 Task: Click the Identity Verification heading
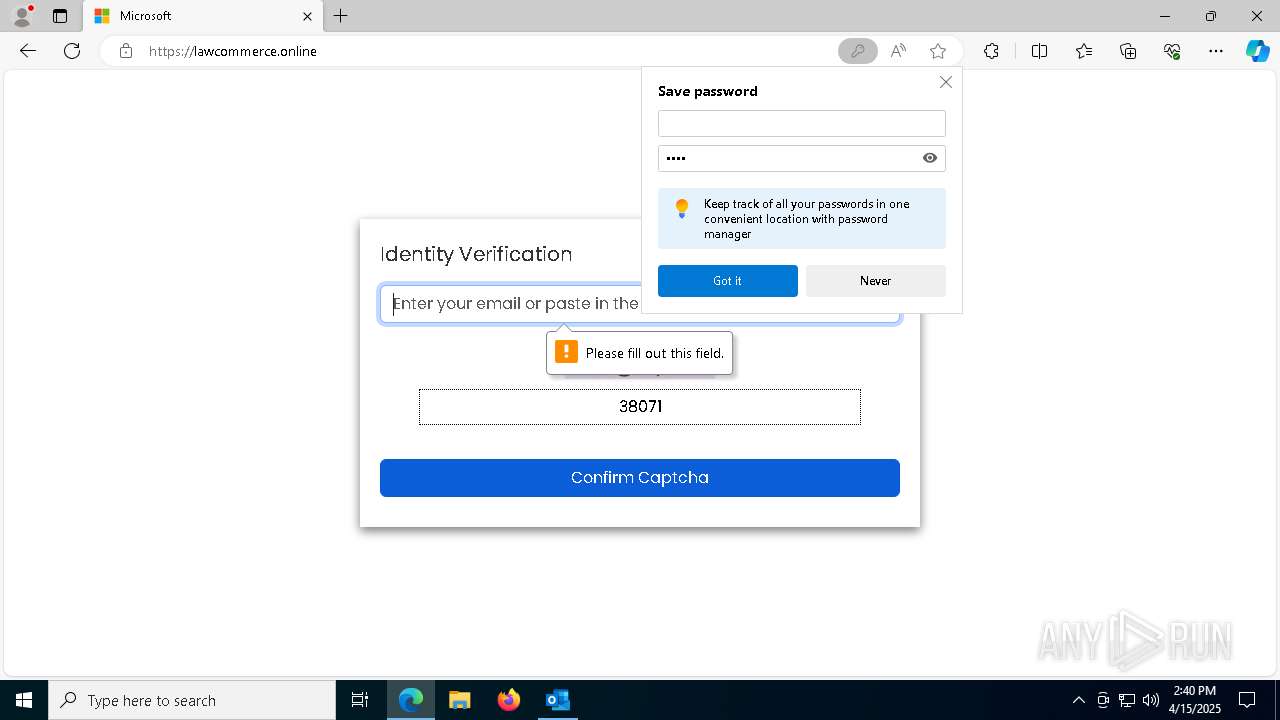coord(476,254)
